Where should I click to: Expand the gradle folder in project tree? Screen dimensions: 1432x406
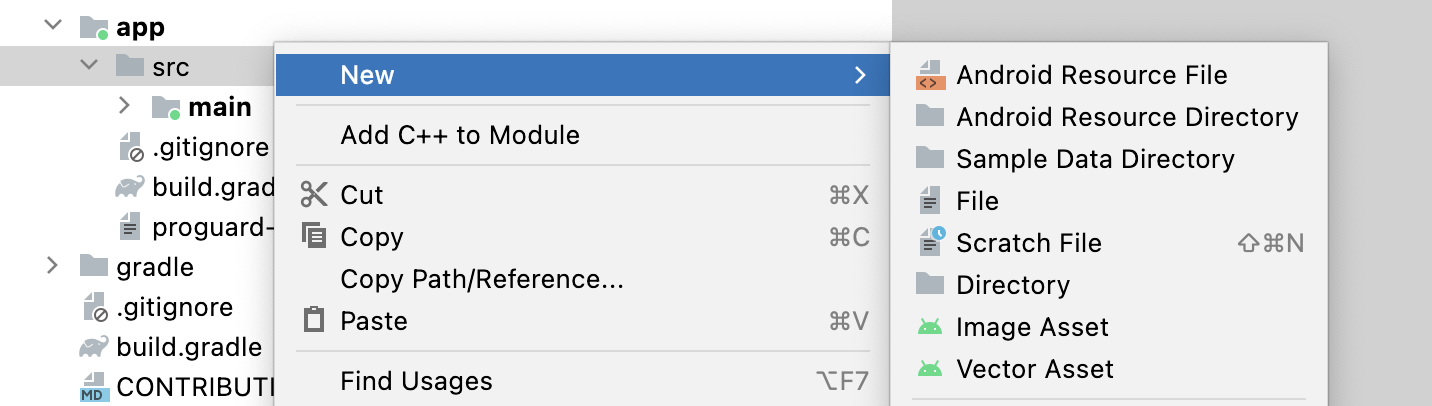tap(53, 266)
